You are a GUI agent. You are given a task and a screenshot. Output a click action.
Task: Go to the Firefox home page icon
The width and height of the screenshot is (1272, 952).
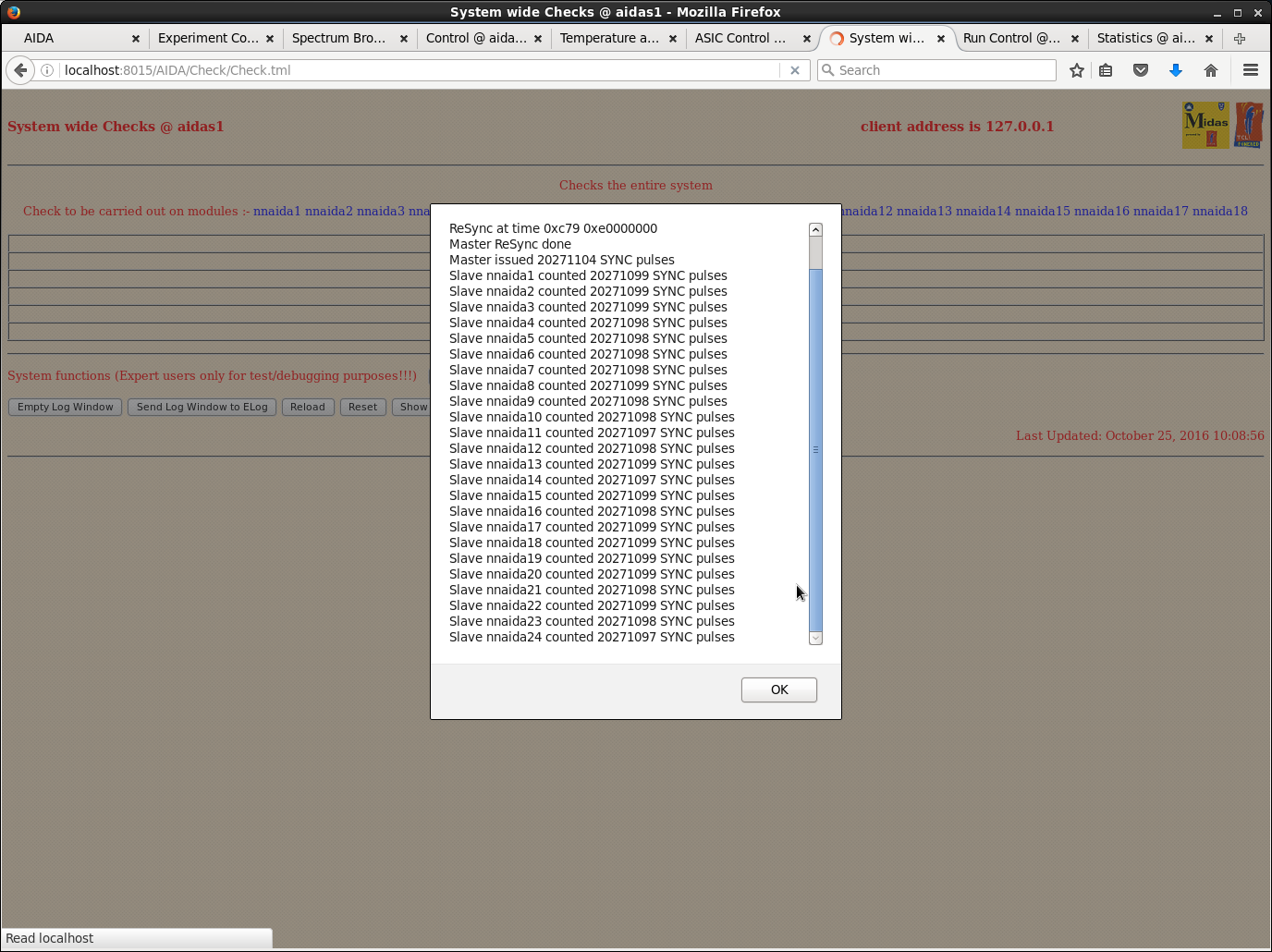click(1211, 70)
